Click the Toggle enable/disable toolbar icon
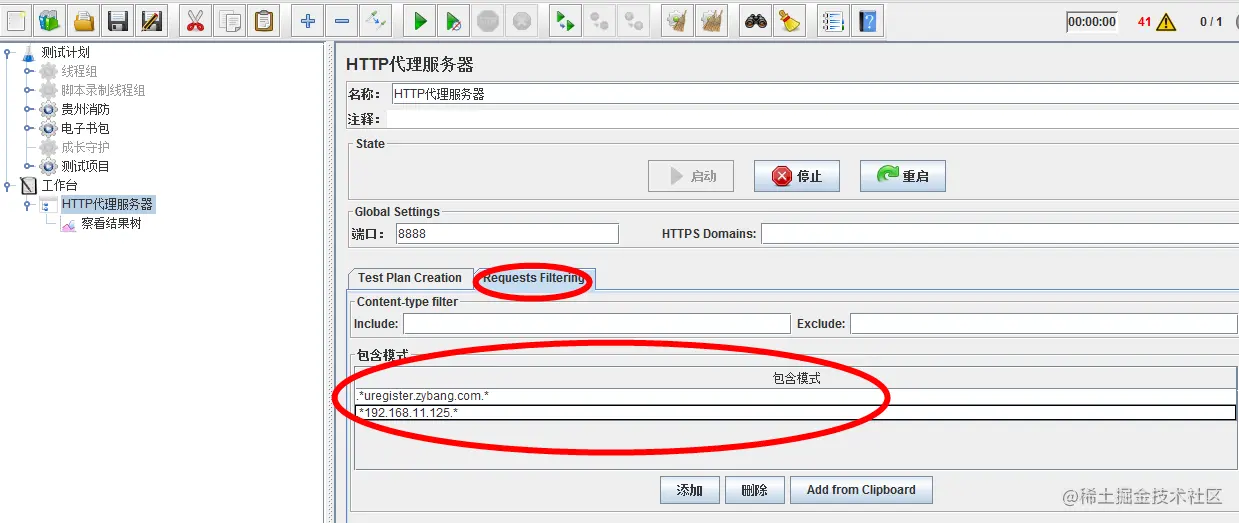Viewport: 1239px width, 523px height. tap(376, 20)
